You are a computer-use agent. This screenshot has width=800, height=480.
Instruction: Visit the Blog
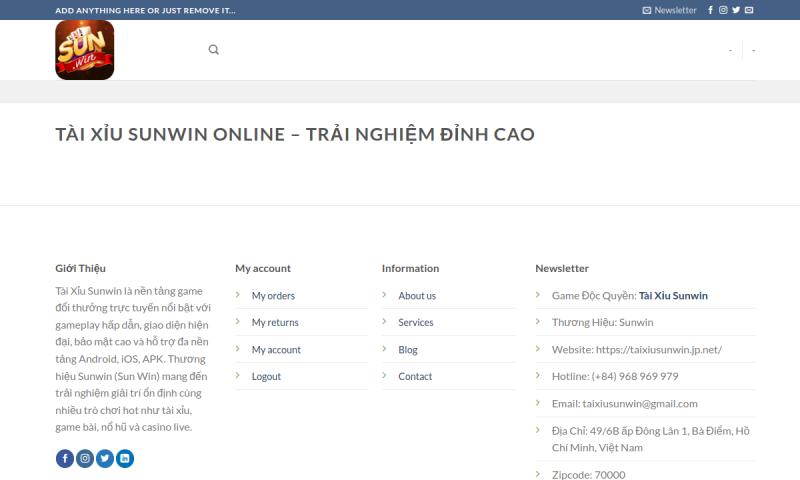[x=408, y=350]
